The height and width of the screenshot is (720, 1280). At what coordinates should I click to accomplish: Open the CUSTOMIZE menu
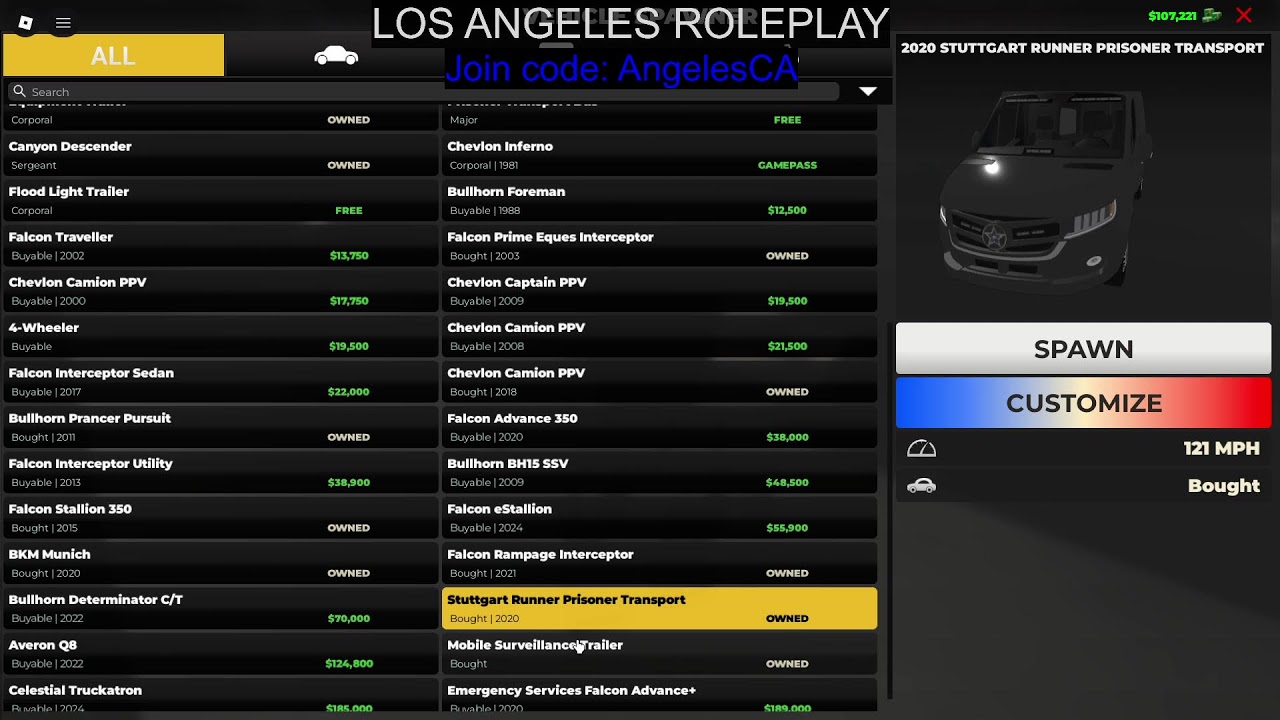click(1083, 403)
